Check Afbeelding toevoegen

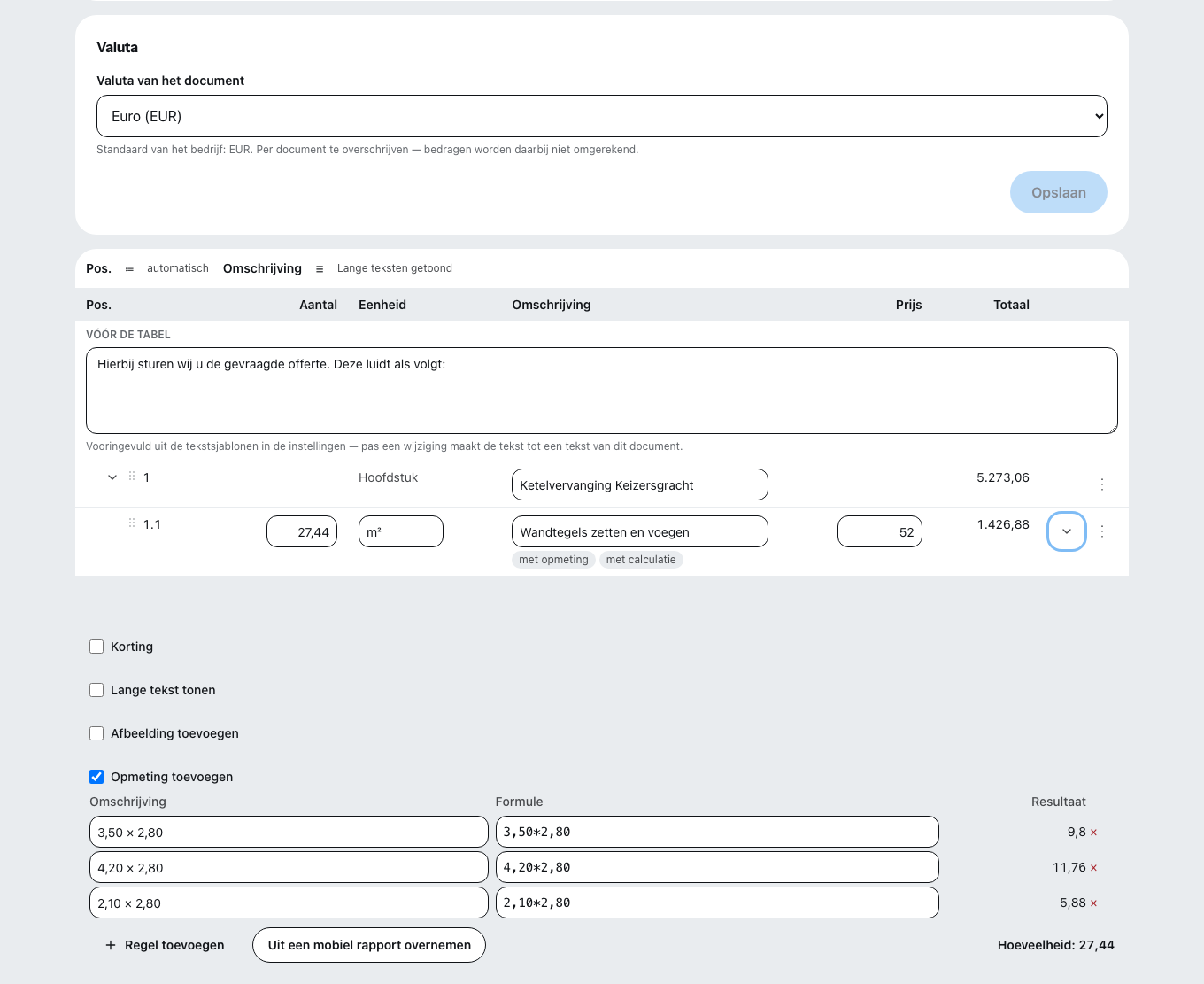(x=96, y=733)
